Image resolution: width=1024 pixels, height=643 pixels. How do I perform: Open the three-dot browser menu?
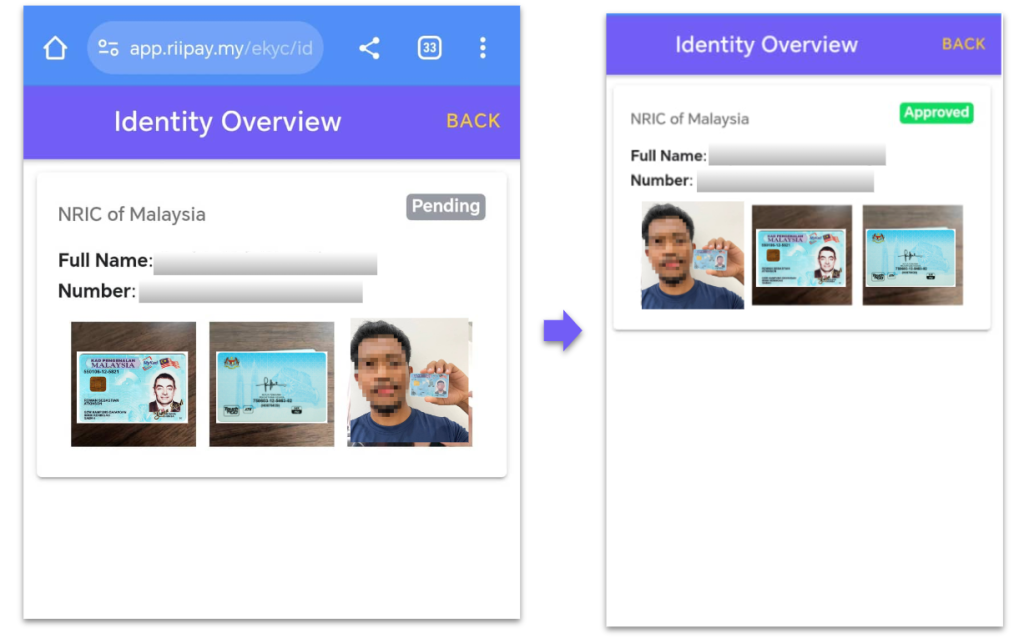483,48
